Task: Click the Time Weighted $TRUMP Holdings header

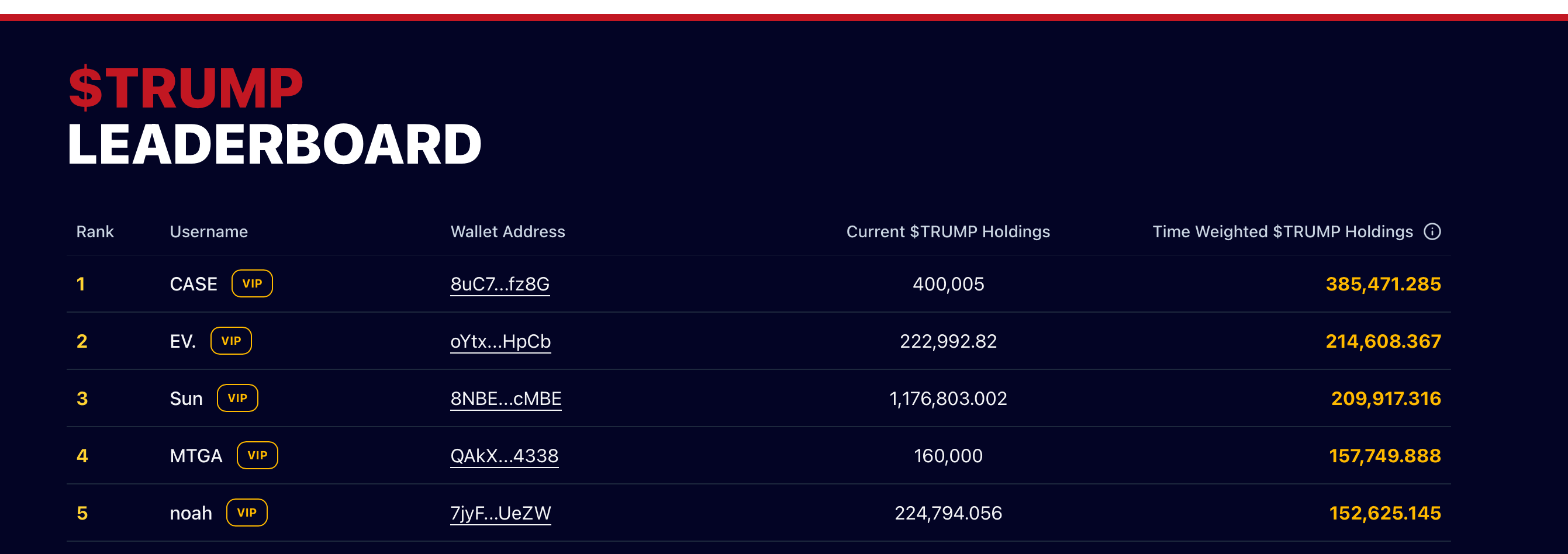Action: pyautogui.click(x=1282, y=231)
